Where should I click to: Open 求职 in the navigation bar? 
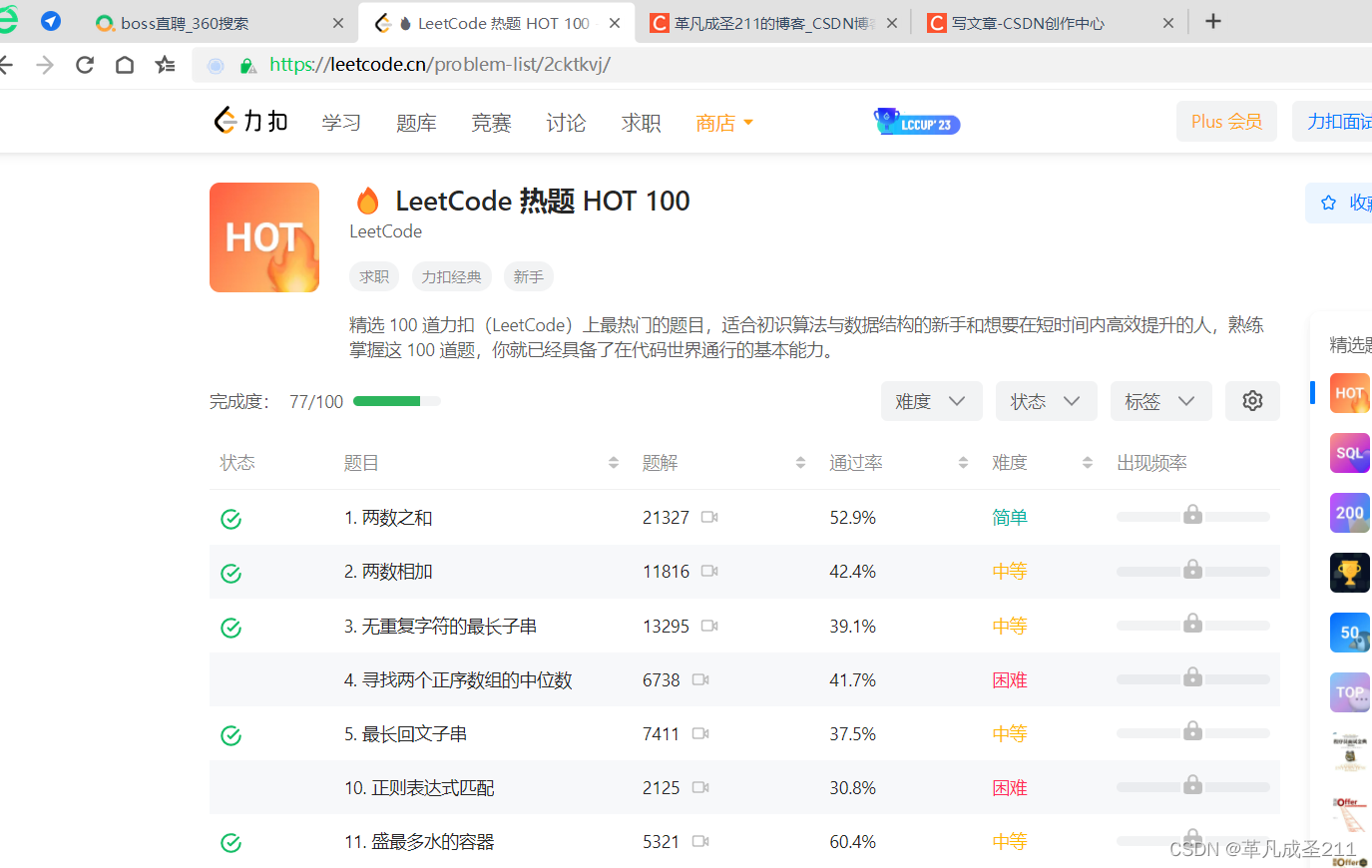click(641, 123)
